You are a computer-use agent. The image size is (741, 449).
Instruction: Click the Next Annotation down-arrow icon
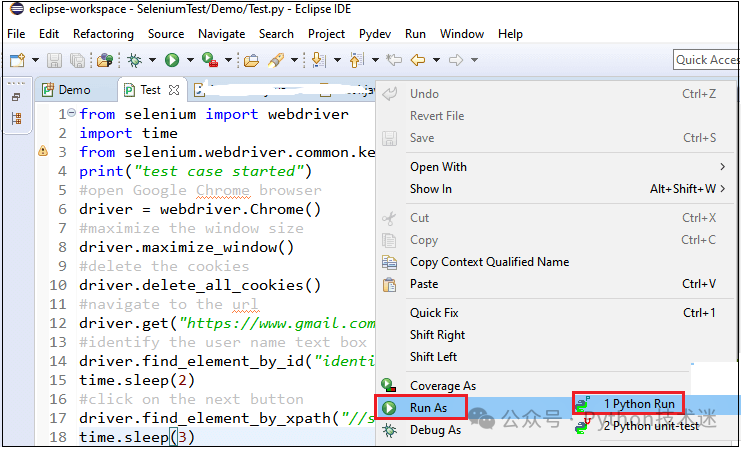319,60
